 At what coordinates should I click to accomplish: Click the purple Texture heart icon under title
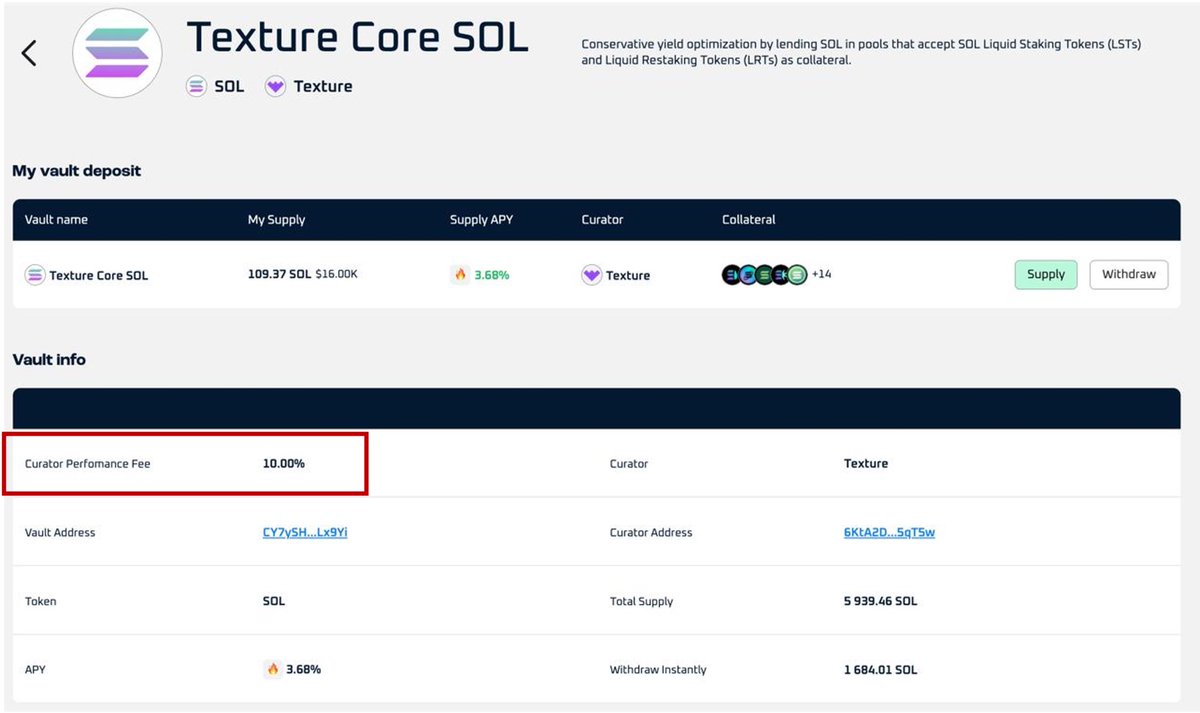tap(275, 87)
